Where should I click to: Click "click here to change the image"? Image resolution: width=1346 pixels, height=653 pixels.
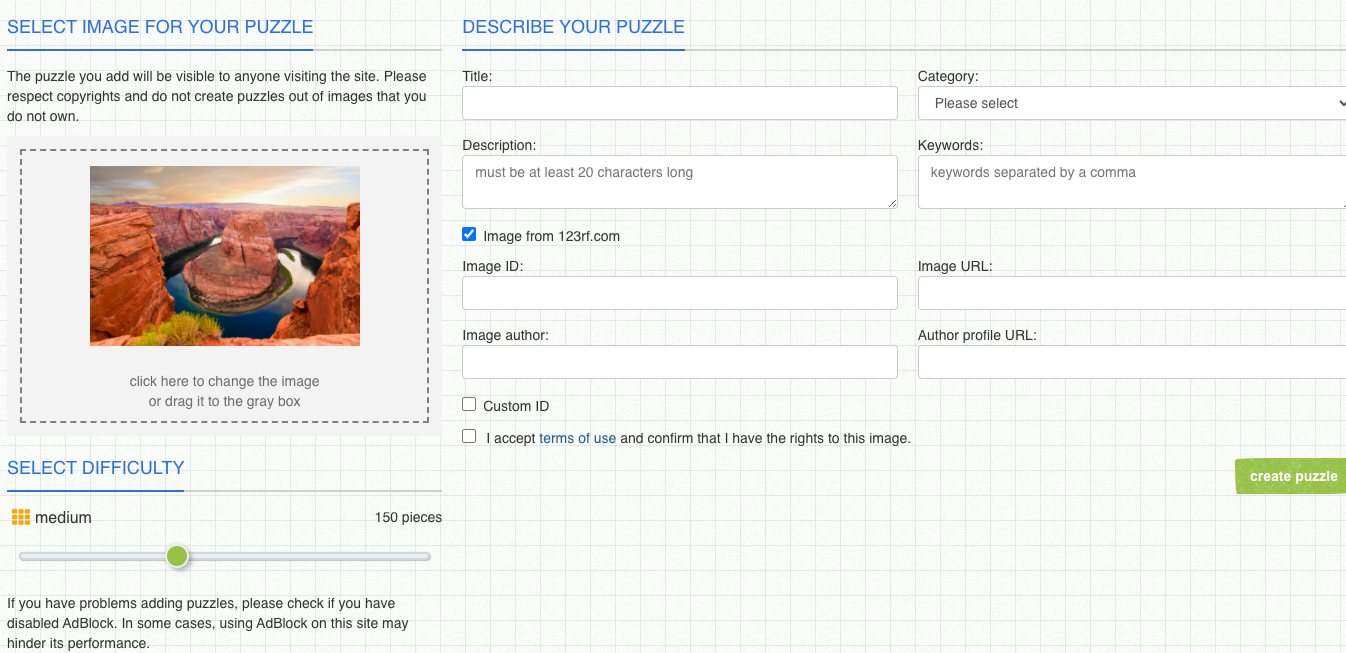(224, 381)
